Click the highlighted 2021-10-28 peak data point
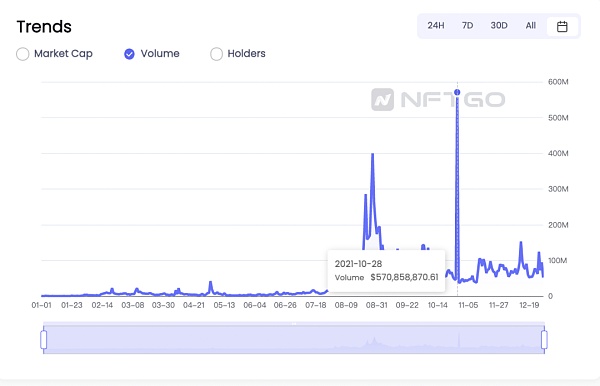Viewport: 600px width, 386px height. tap(457, 92)
